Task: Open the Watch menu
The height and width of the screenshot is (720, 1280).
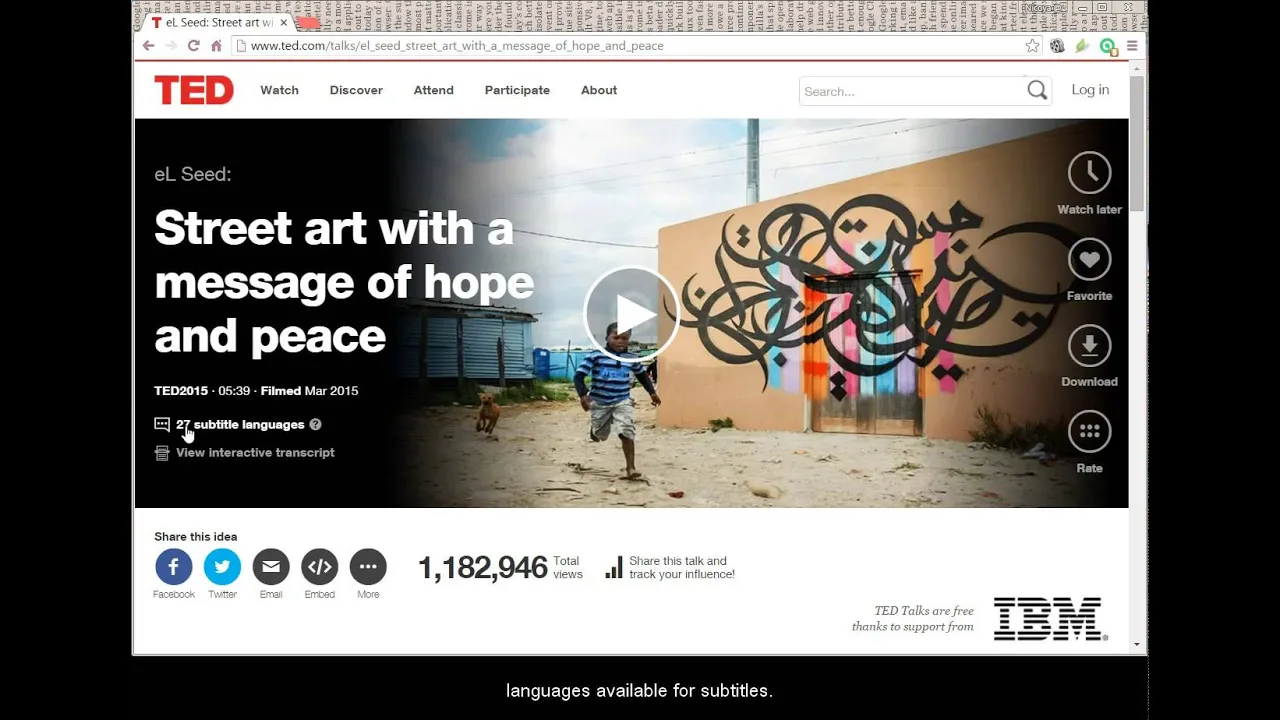Action: [279, 90]
